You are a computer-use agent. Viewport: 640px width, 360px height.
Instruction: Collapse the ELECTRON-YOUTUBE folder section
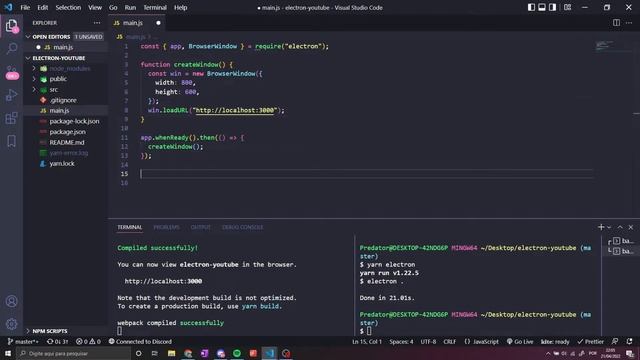[x=28, y=58]
